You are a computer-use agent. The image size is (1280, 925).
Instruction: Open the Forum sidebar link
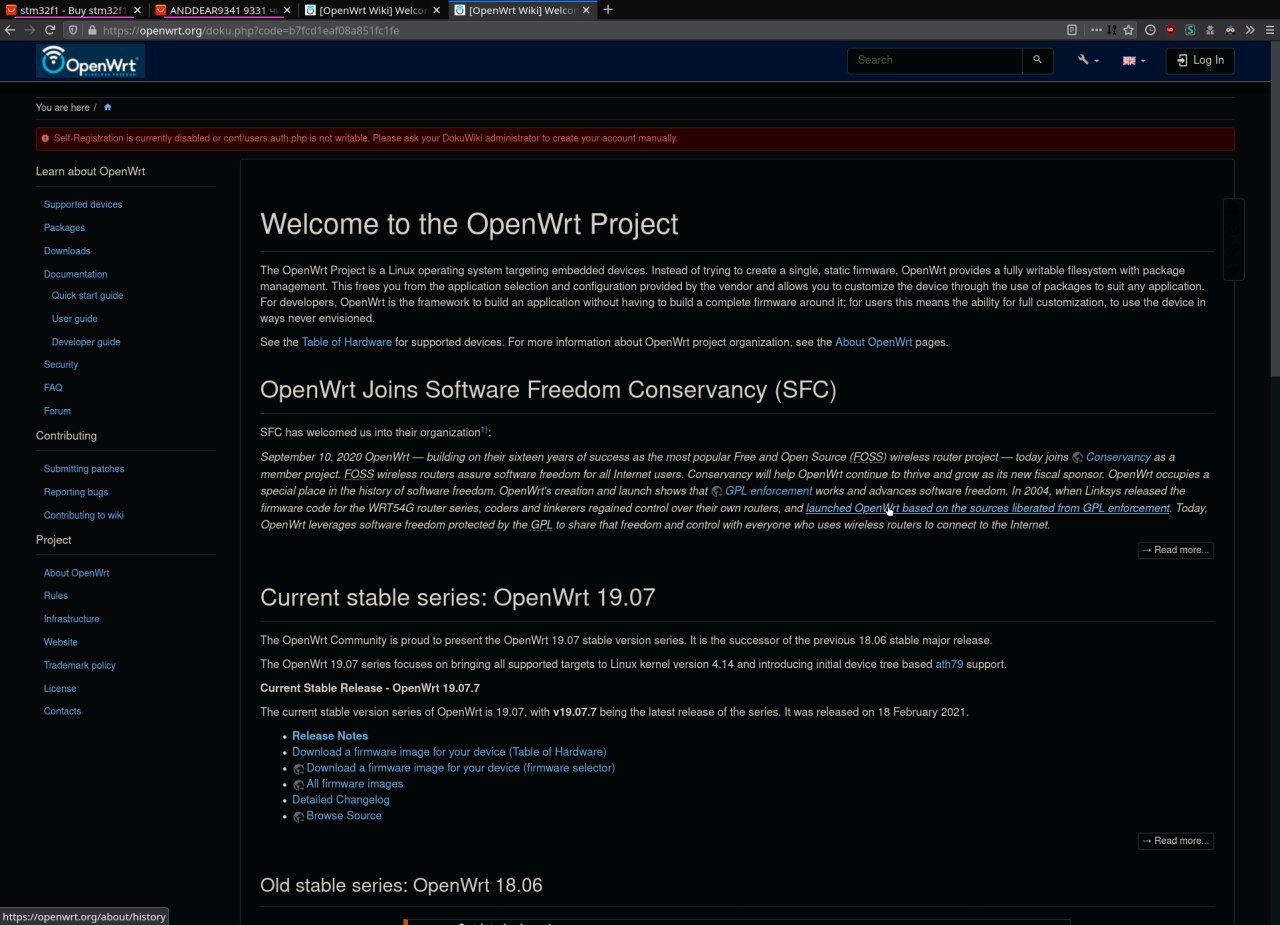point(57,411)
